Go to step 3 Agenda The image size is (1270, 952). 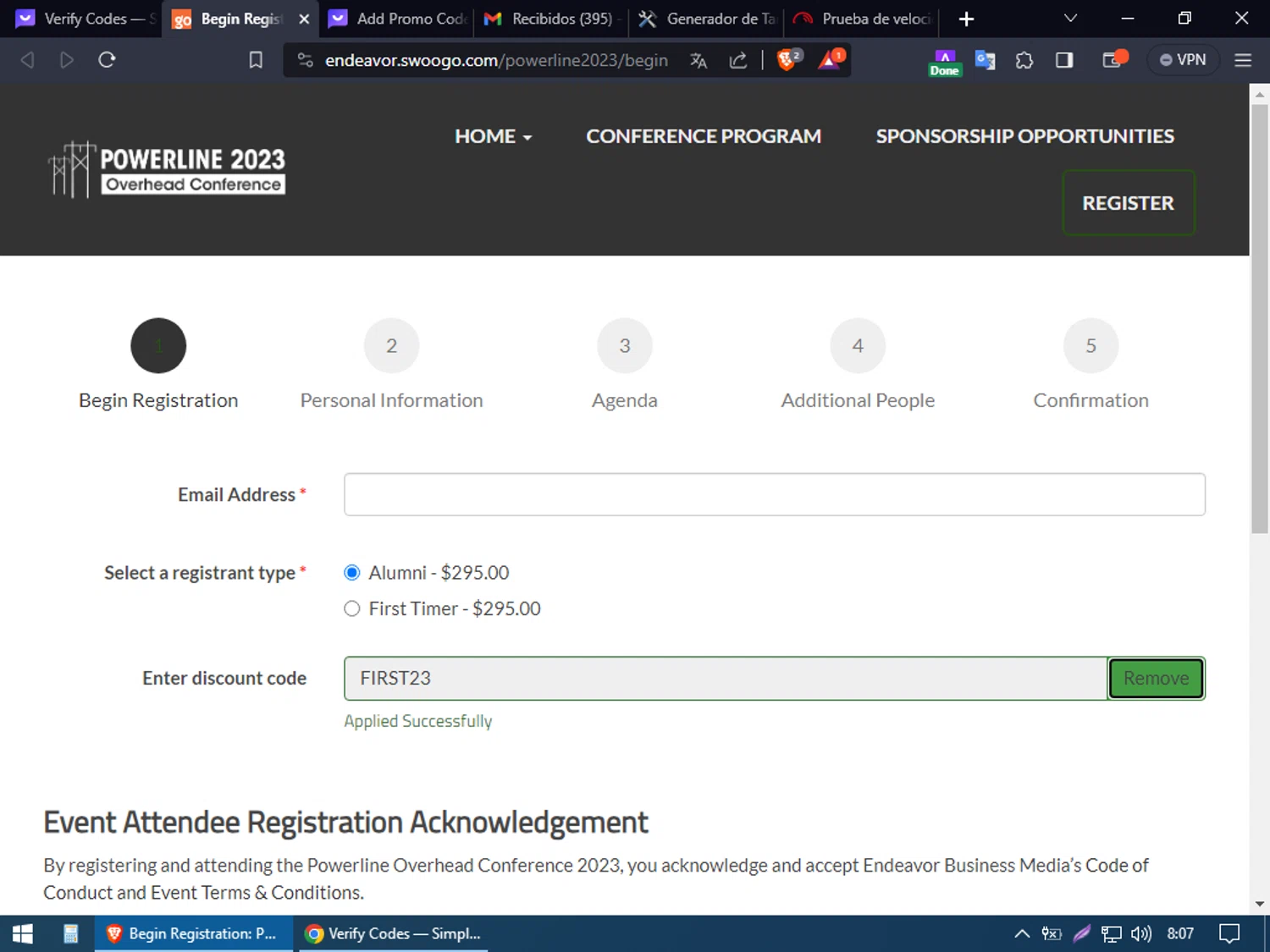625,345
